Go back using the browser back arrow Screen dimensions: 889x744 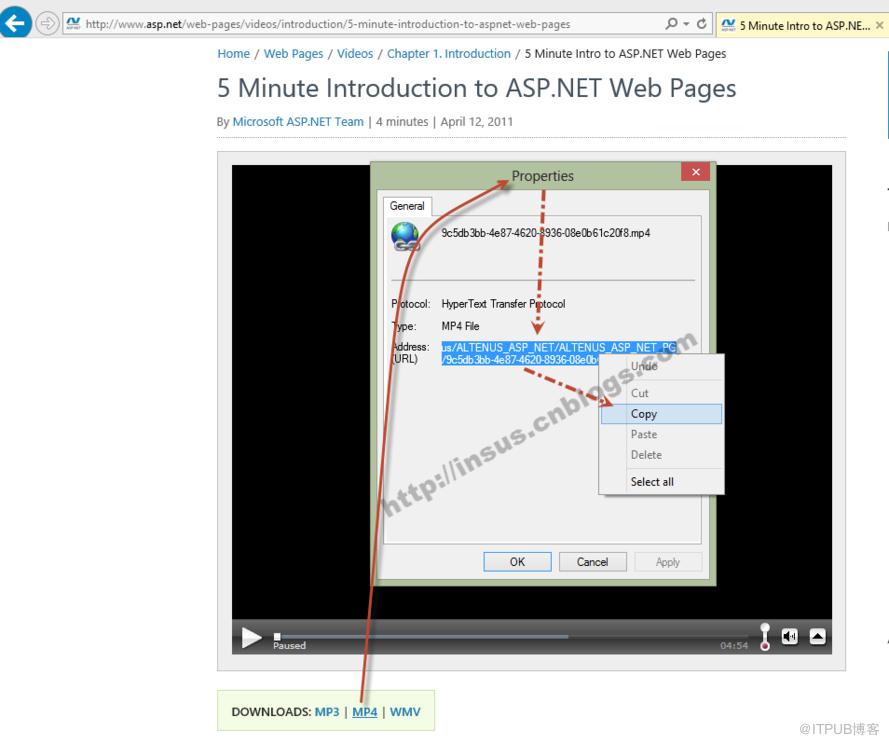click(15, 23)
